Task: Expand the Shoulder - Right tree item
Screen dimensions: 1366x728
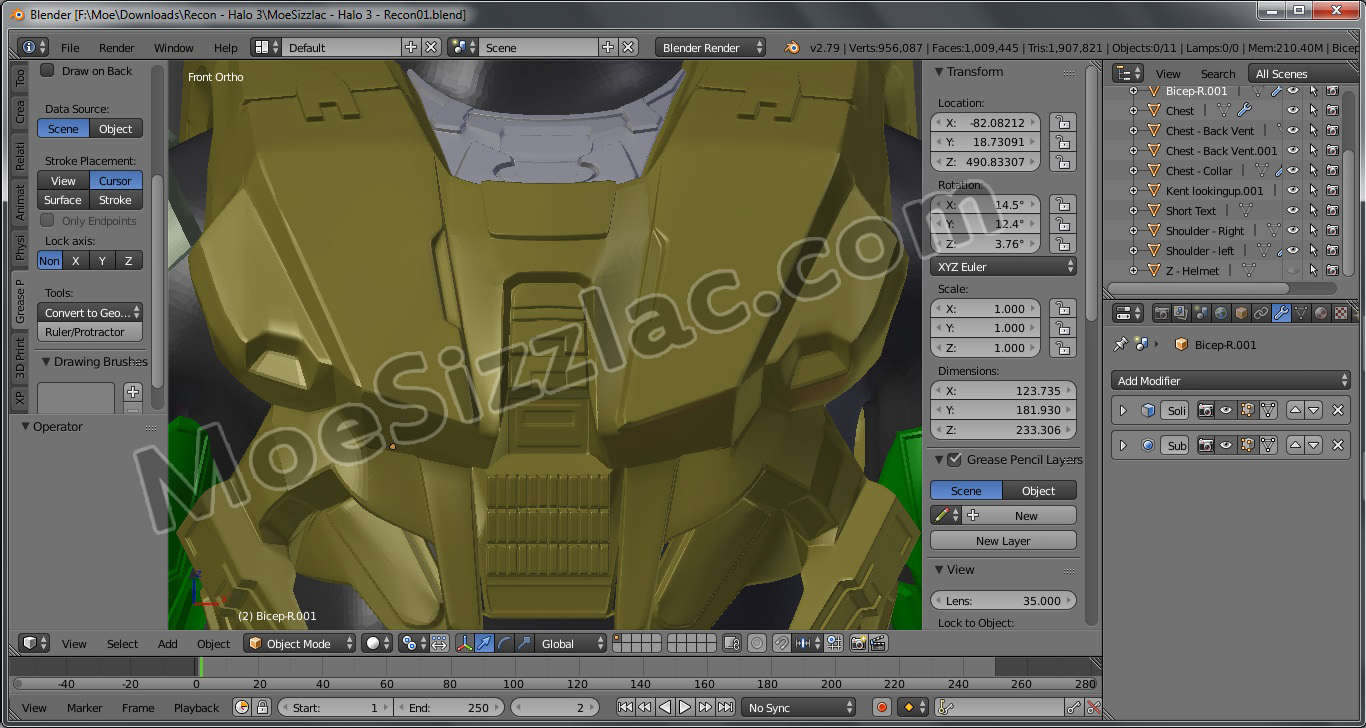Action: (1133, 231)
